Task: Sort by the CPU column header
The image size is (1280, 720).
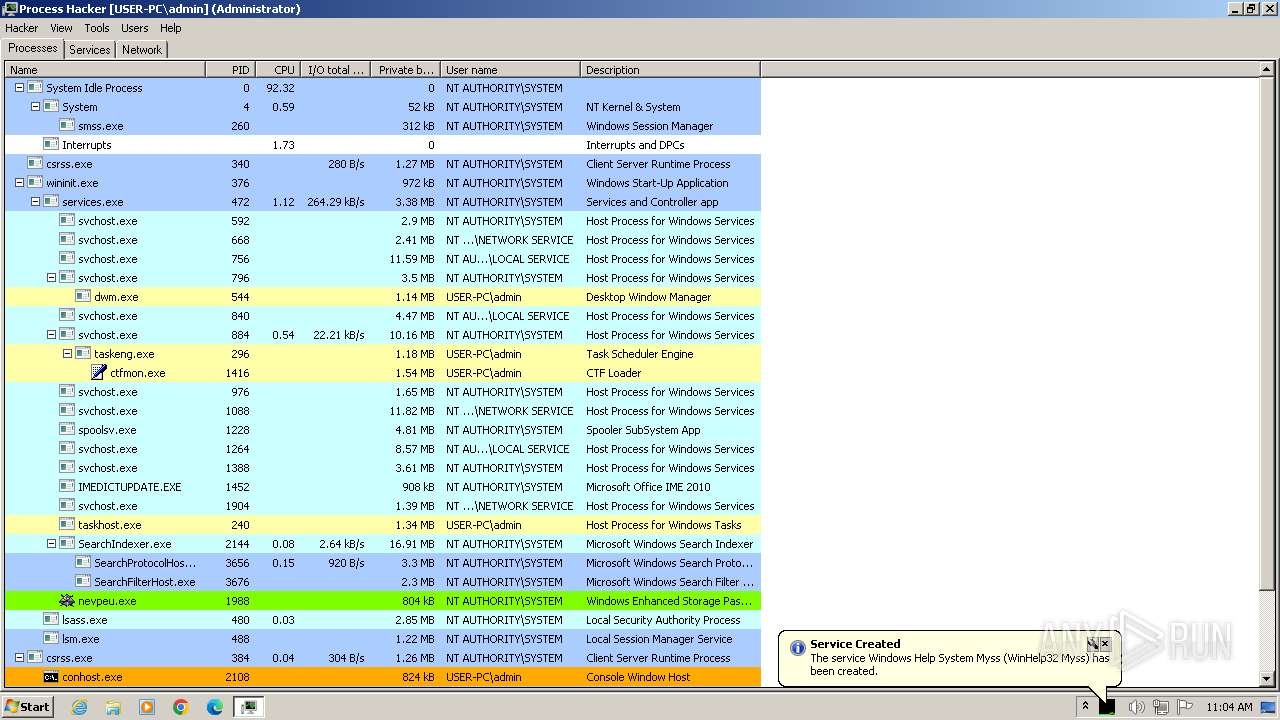Action: (278, 70)
